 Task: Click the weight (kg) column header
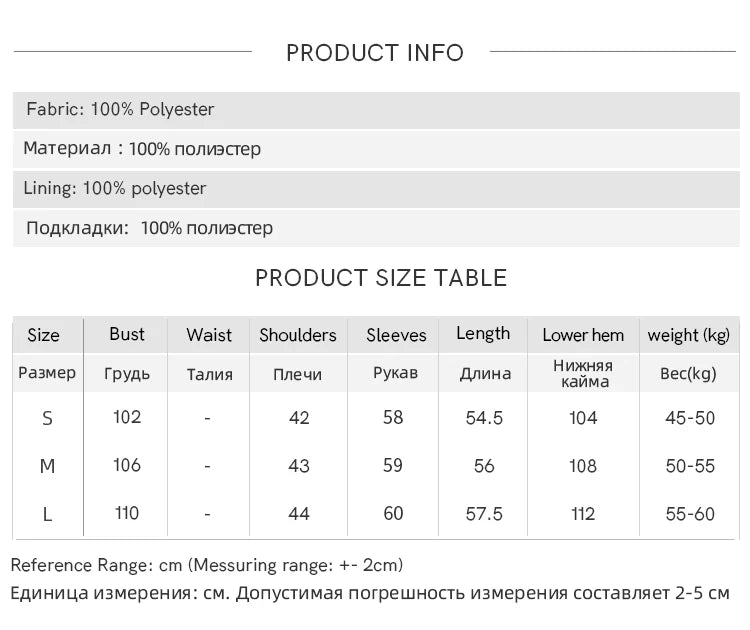689,335
